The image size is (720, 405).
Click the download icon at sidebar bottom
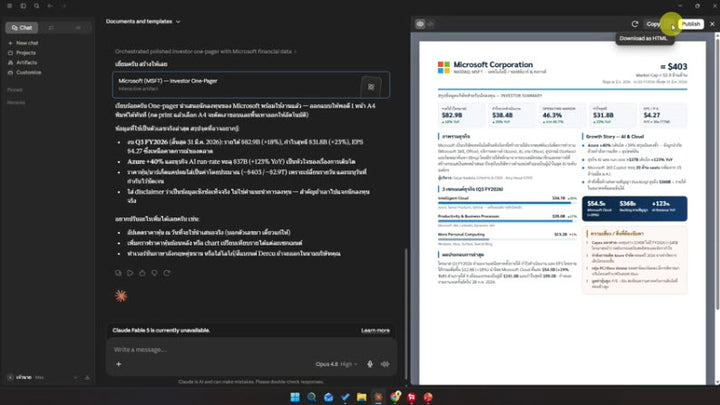pos(87,377)
